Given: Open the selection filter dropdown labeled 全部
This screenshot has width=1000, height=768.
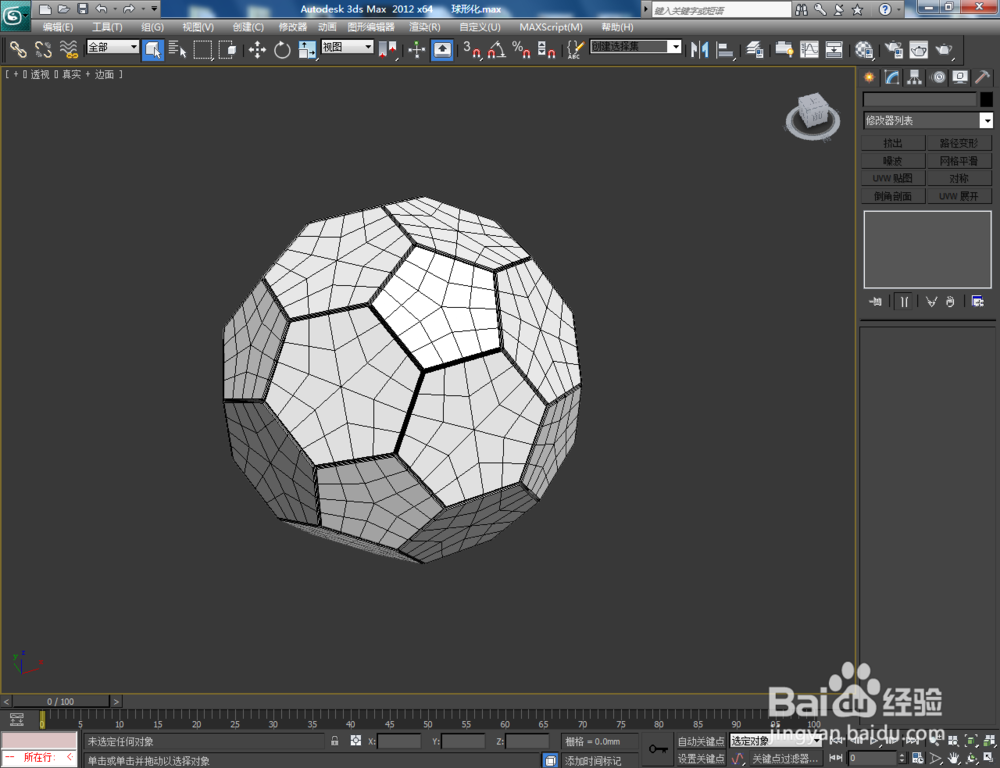Looking at the screenshot, I should (x=113, y=47).
